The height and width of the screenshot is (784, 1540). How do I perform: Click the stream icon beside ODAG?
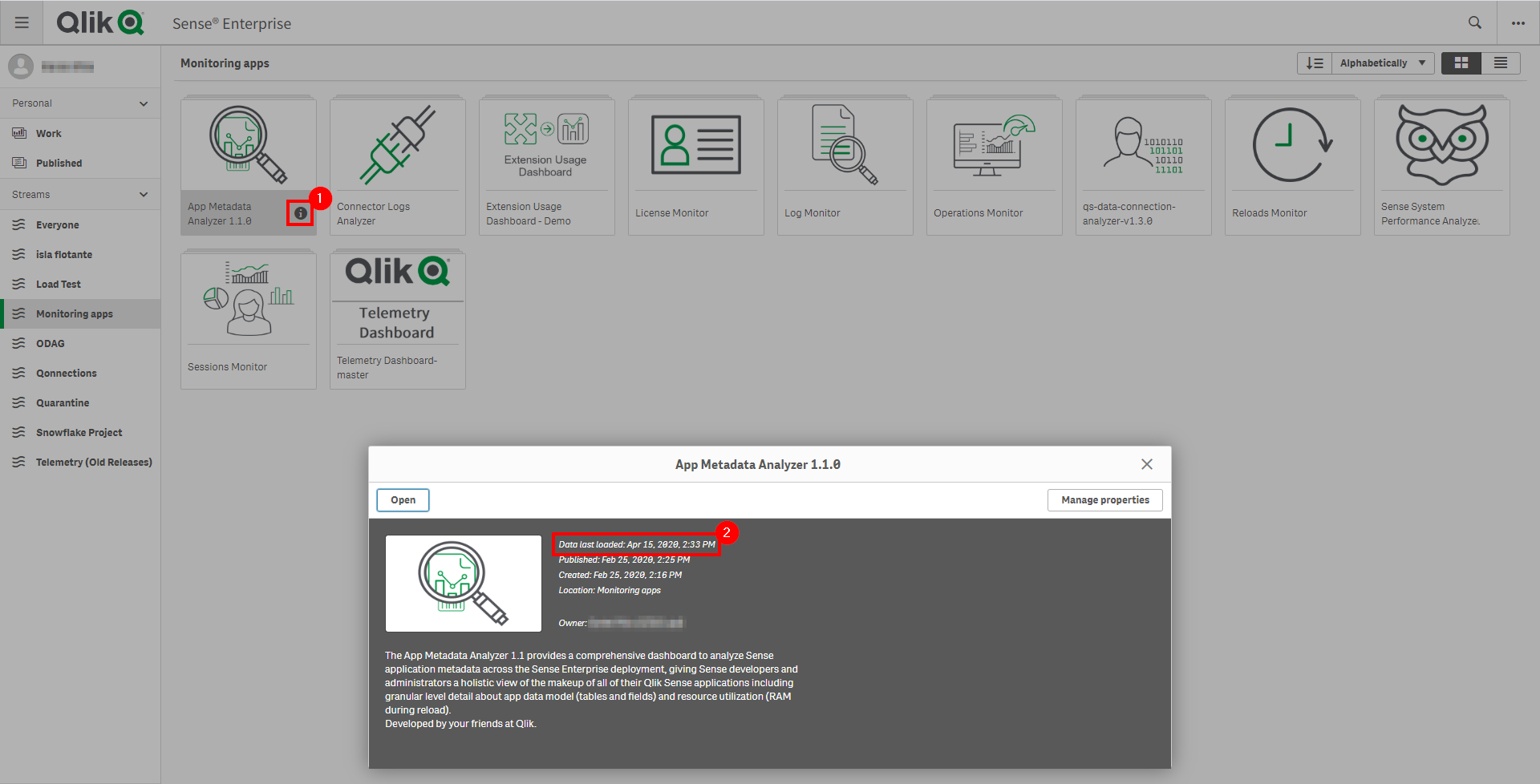[19, 343]
